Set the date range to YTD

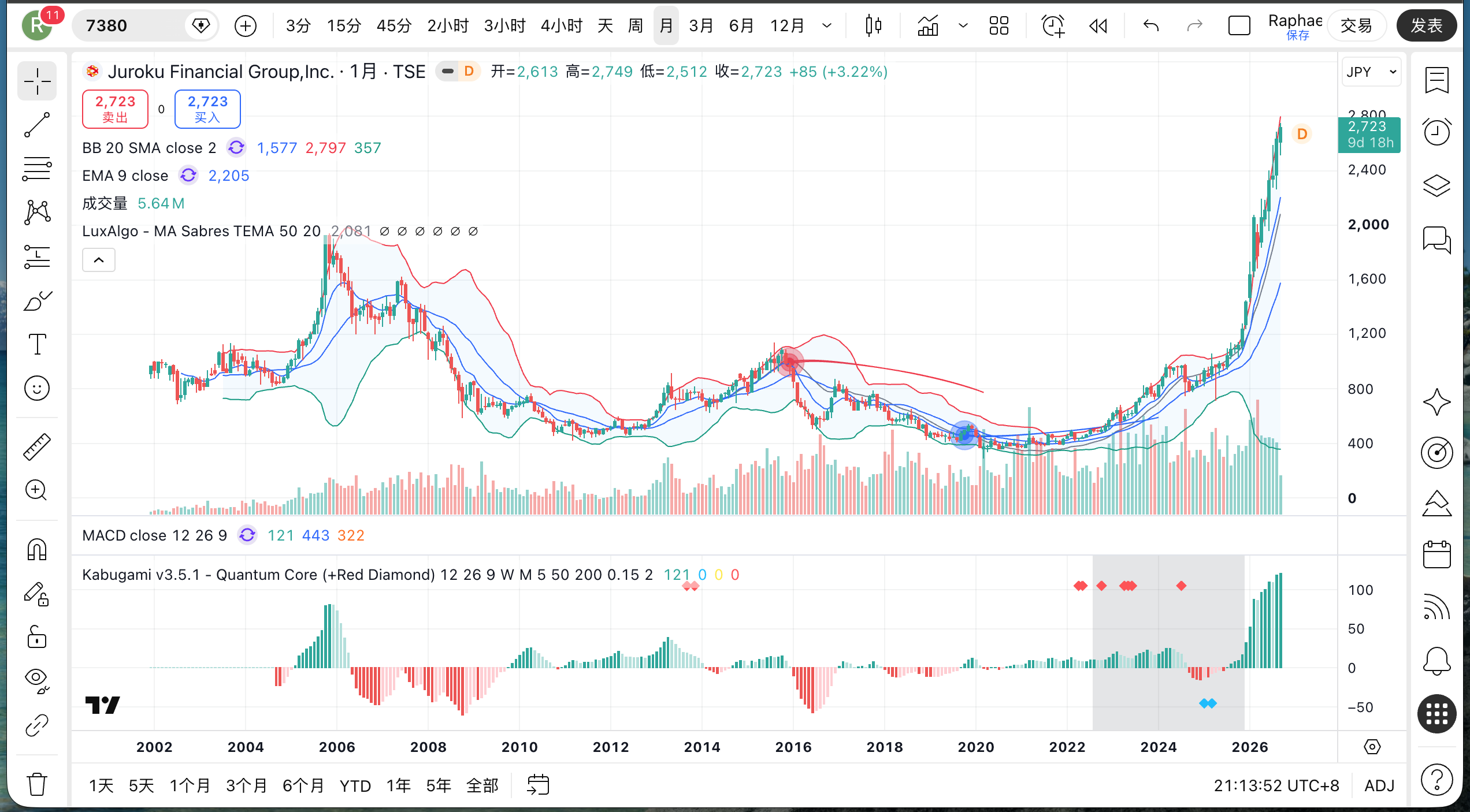pos(355,785)
